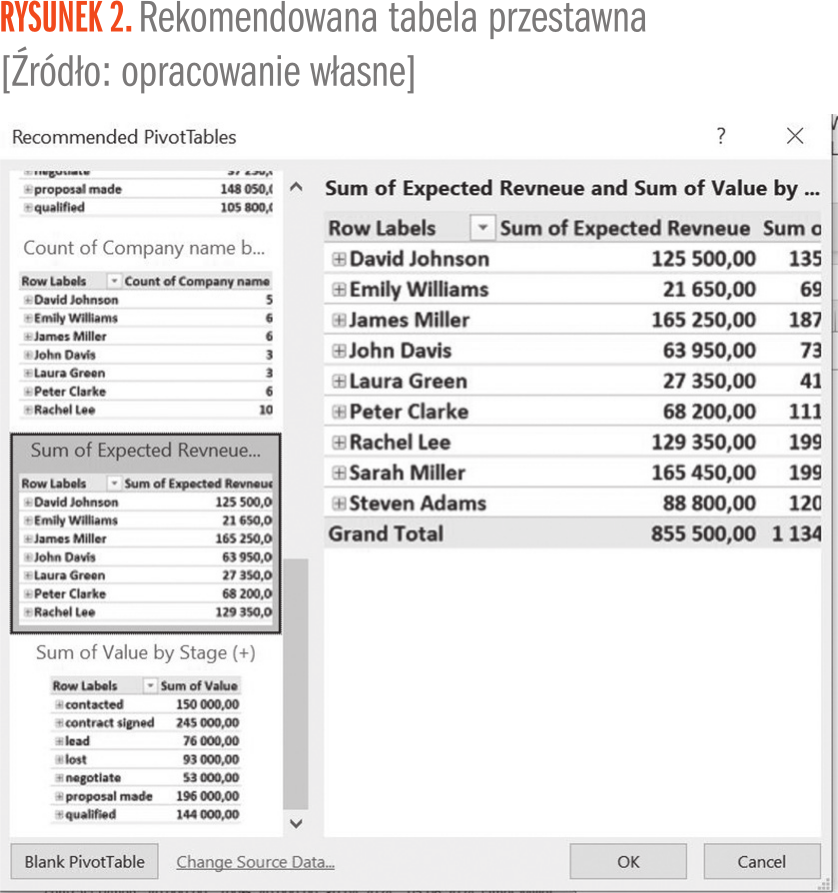Click the Help question mark icon
838x893 pixels.
click(721, 136)
